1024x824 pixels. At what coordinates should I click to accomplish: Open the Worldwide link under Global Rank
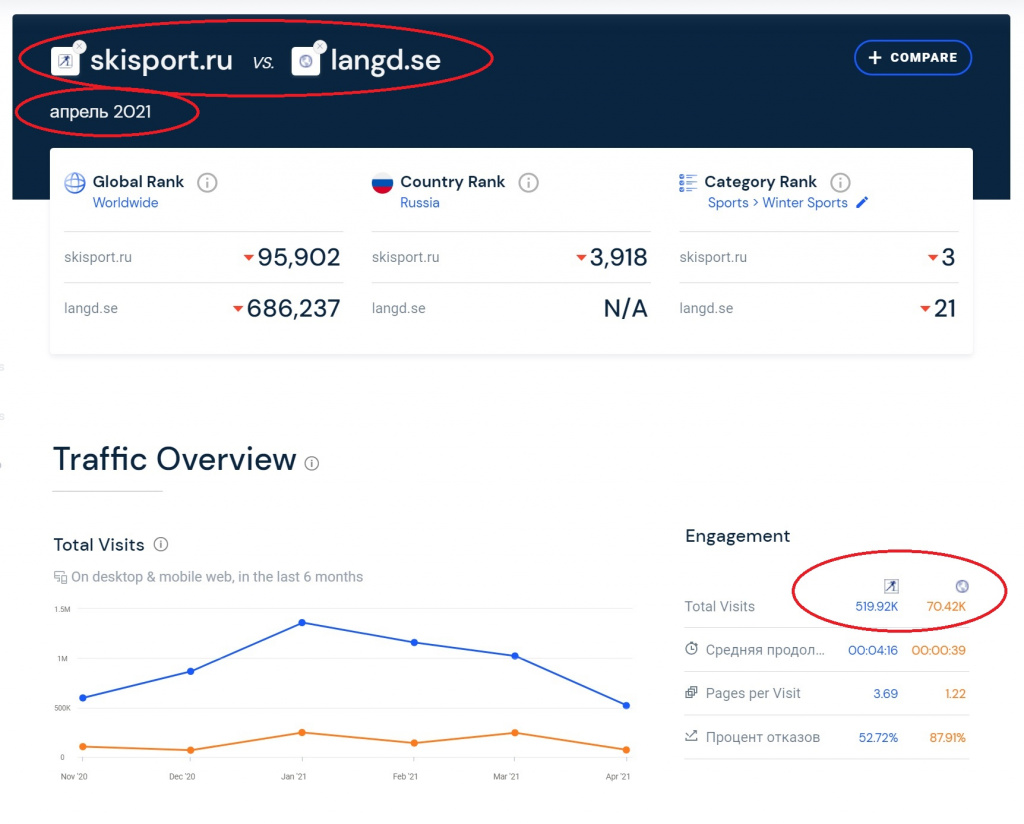pos(125,202)
